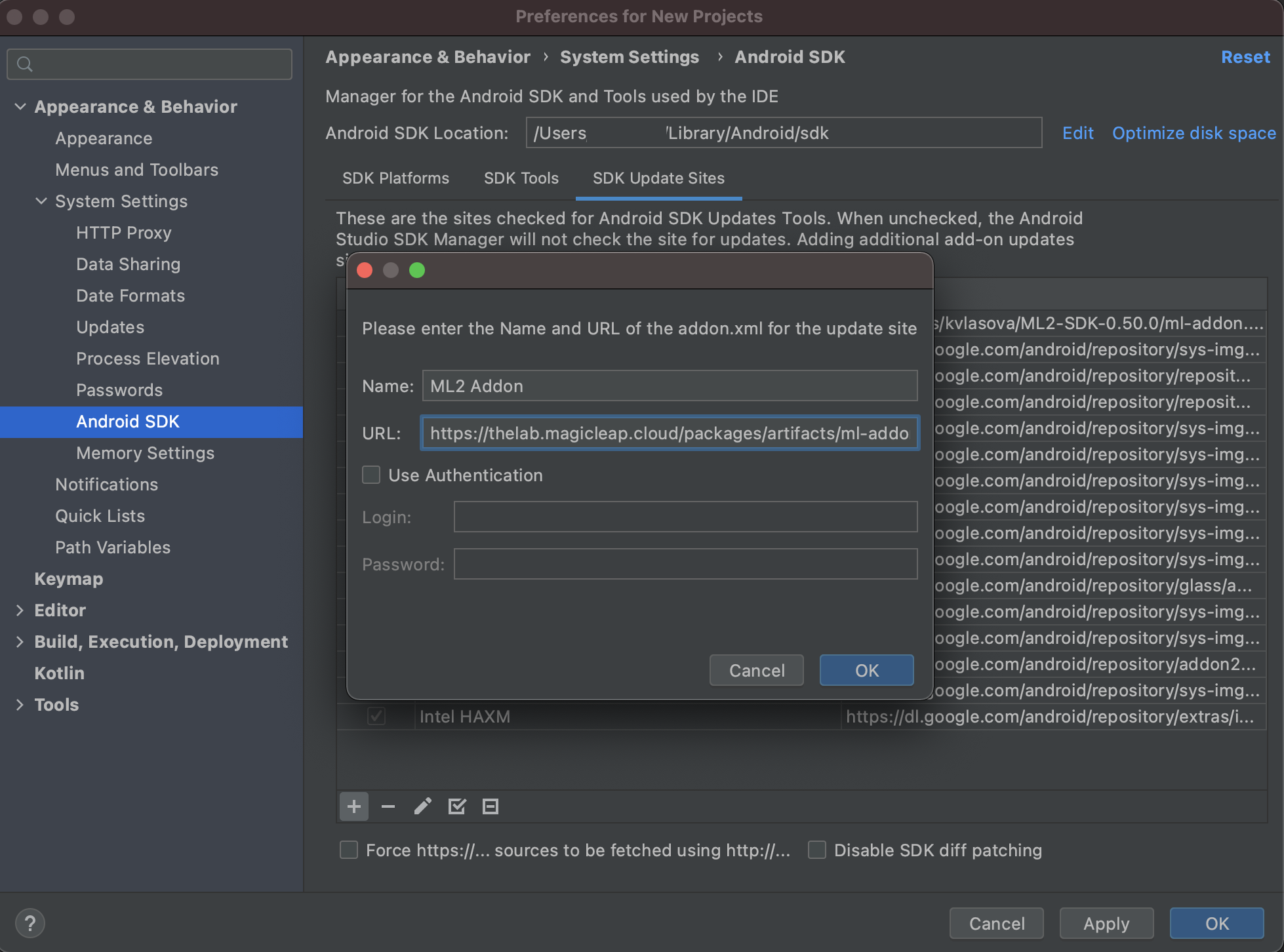The width and height of the screenshot is (1284, 952).
Task: Click the select all checkboxes icon
Action: (456, 806)
